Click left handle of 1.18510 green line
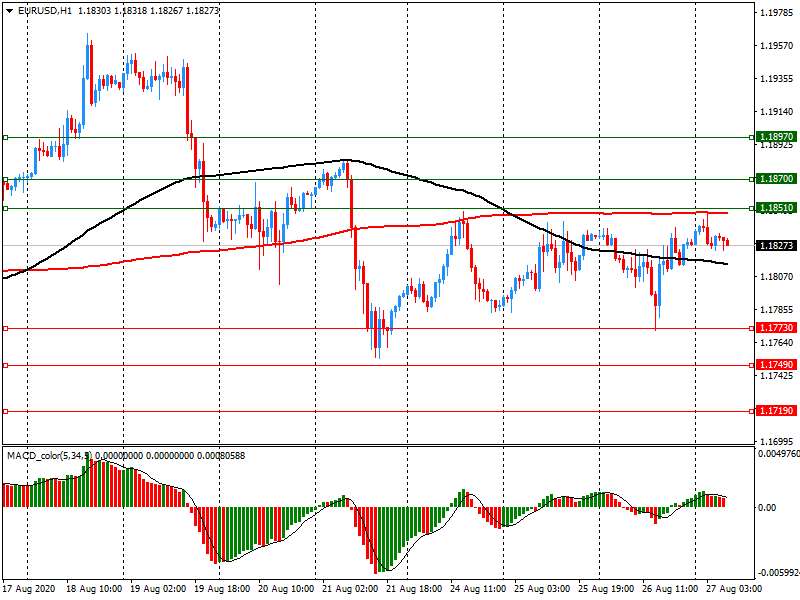 pos(5,208)
